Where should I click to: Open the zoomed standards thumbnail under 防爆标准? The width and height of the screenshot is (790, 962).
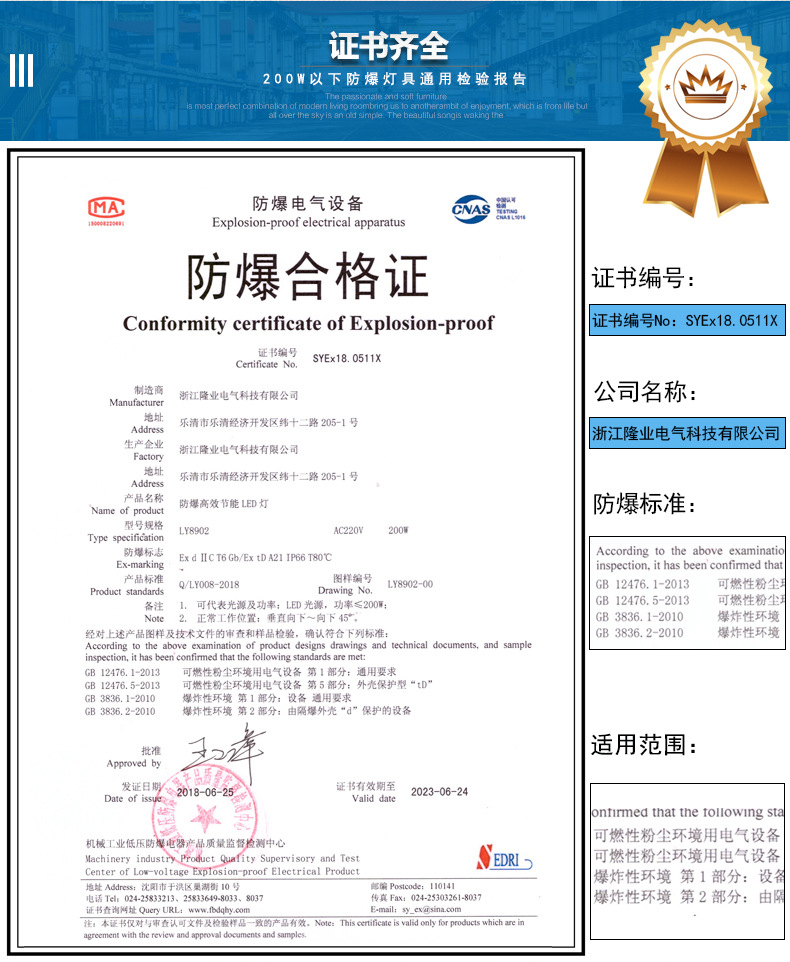coord(687,593)
